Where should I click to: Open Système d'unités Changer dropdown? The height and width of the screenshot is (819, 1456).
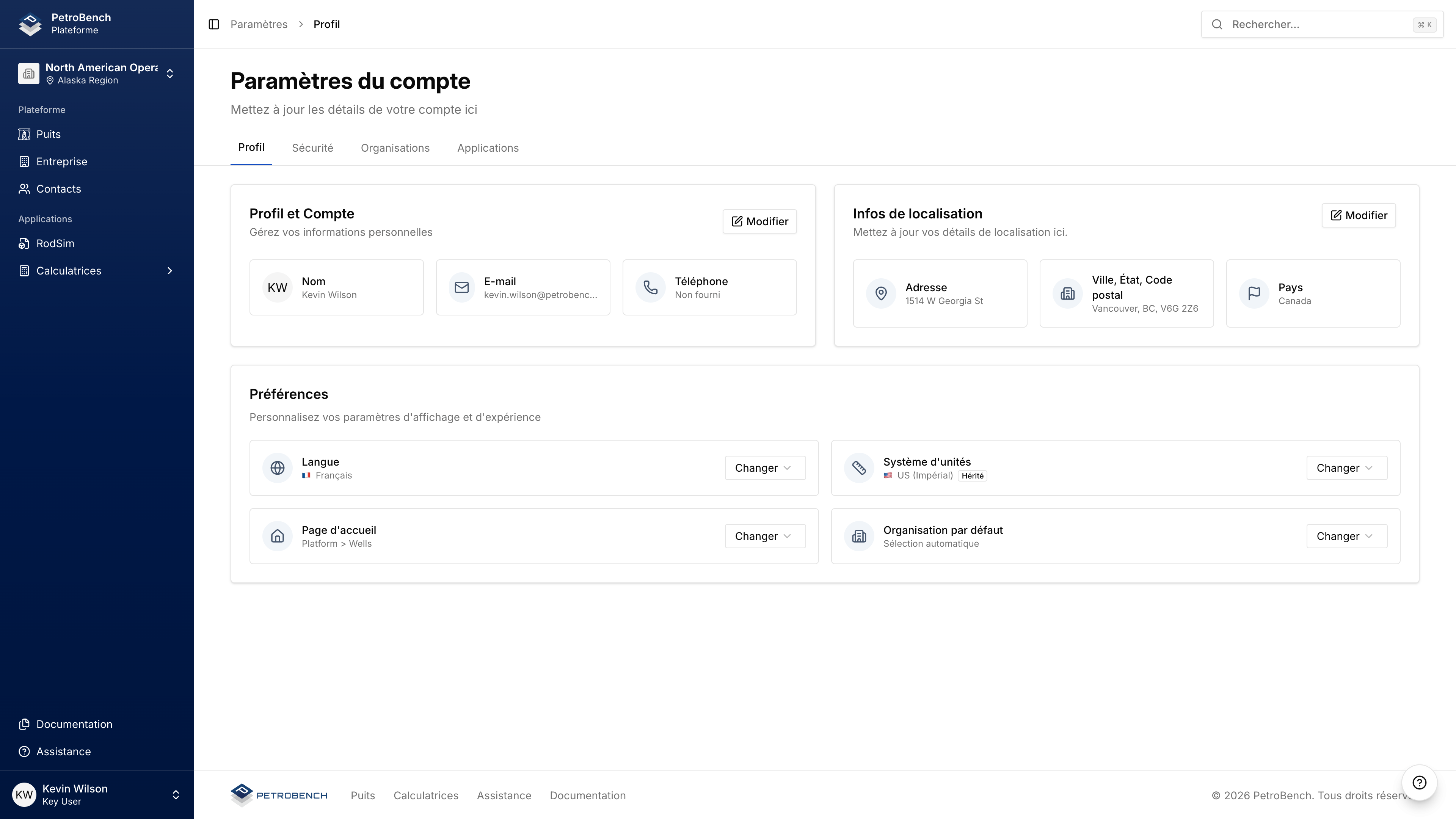1346,468
